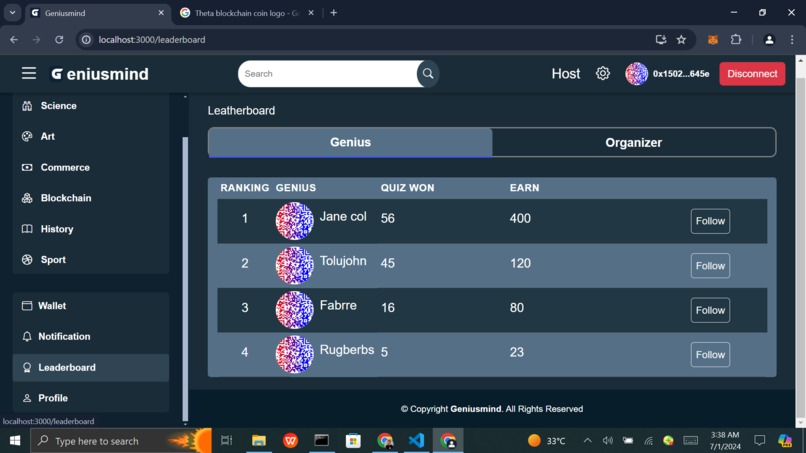
Task: Switch to Theta blockchain coin logo tab
Action: (247, 13)
